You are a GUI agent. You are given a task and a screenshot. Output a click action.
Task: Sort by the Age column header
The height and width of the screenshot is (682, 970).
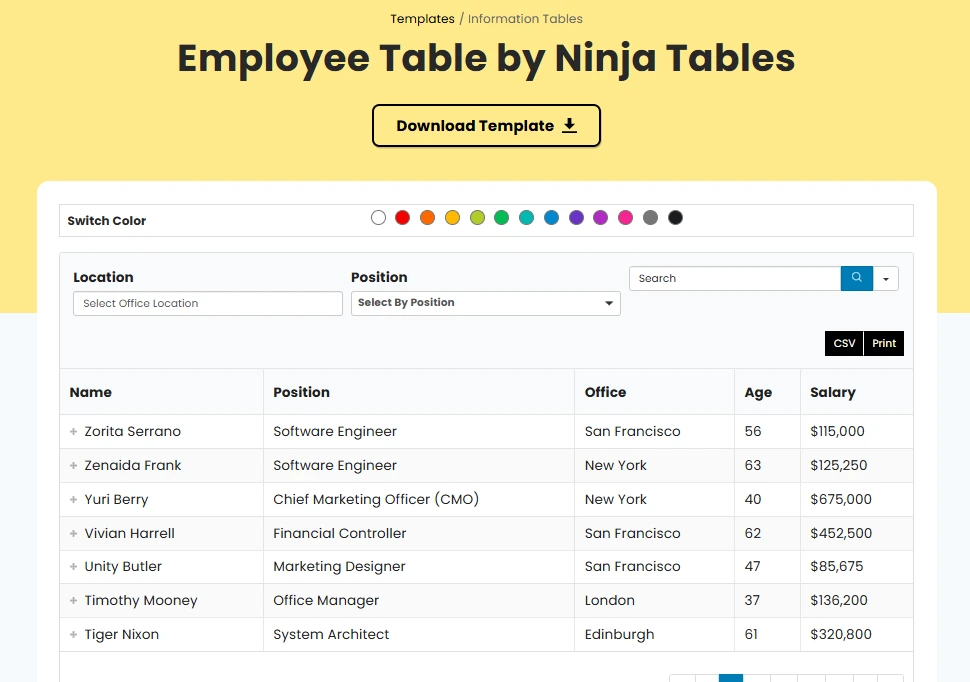click(768, 392)
